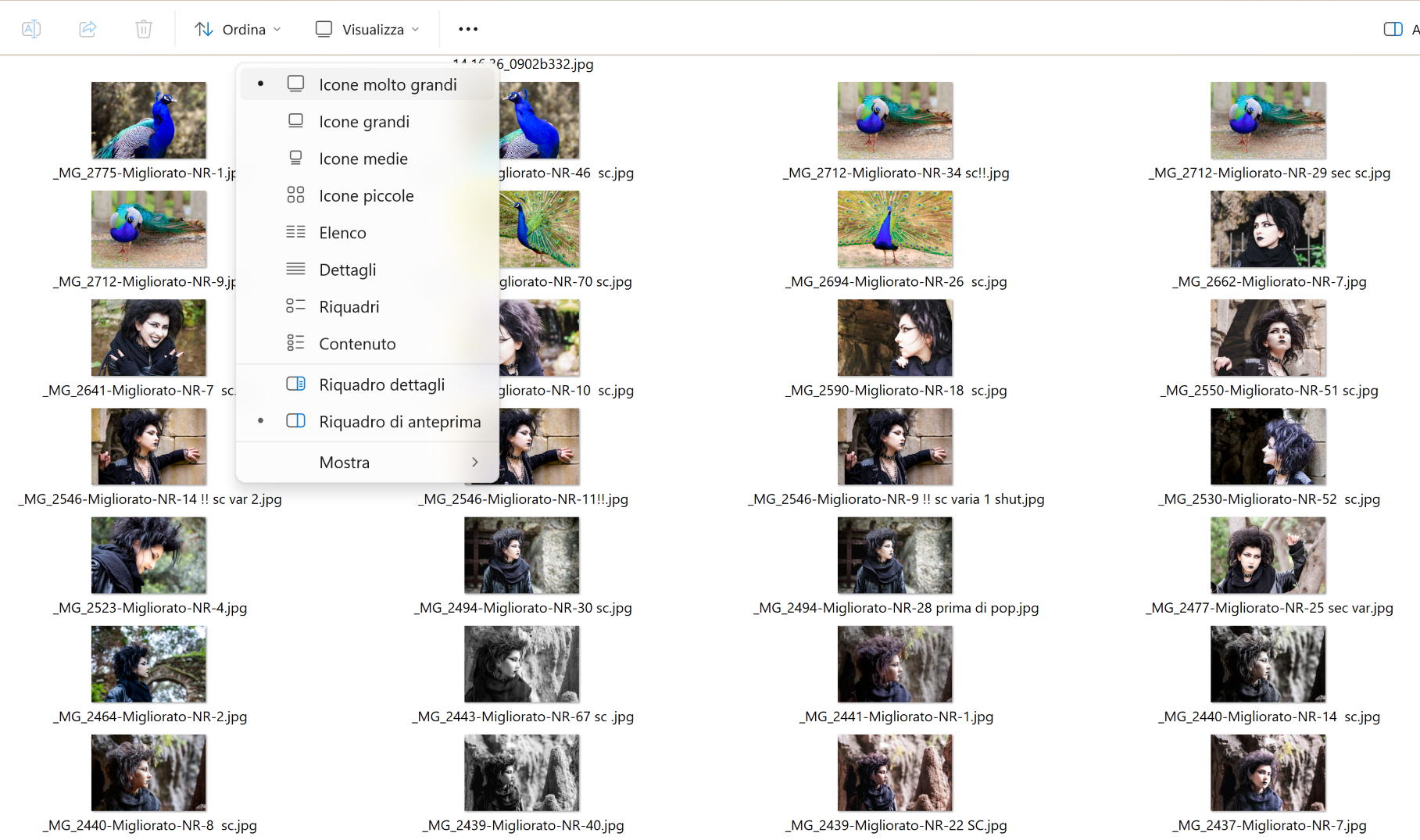
Task: Select thumbnail _MG_2477-Migliorato-NR-25 sec var
Action: (x=1268, y=555)
